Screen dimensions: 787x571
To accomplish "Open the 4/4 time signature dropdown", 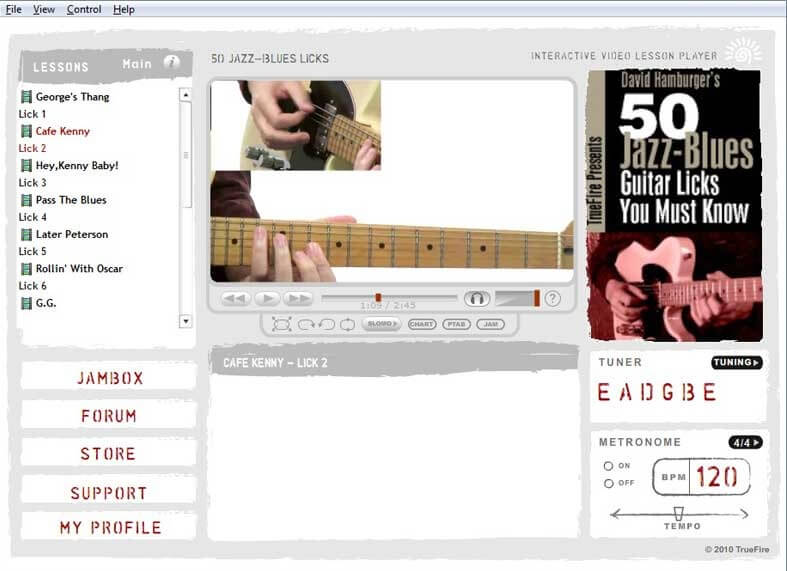I will (745, 442).
